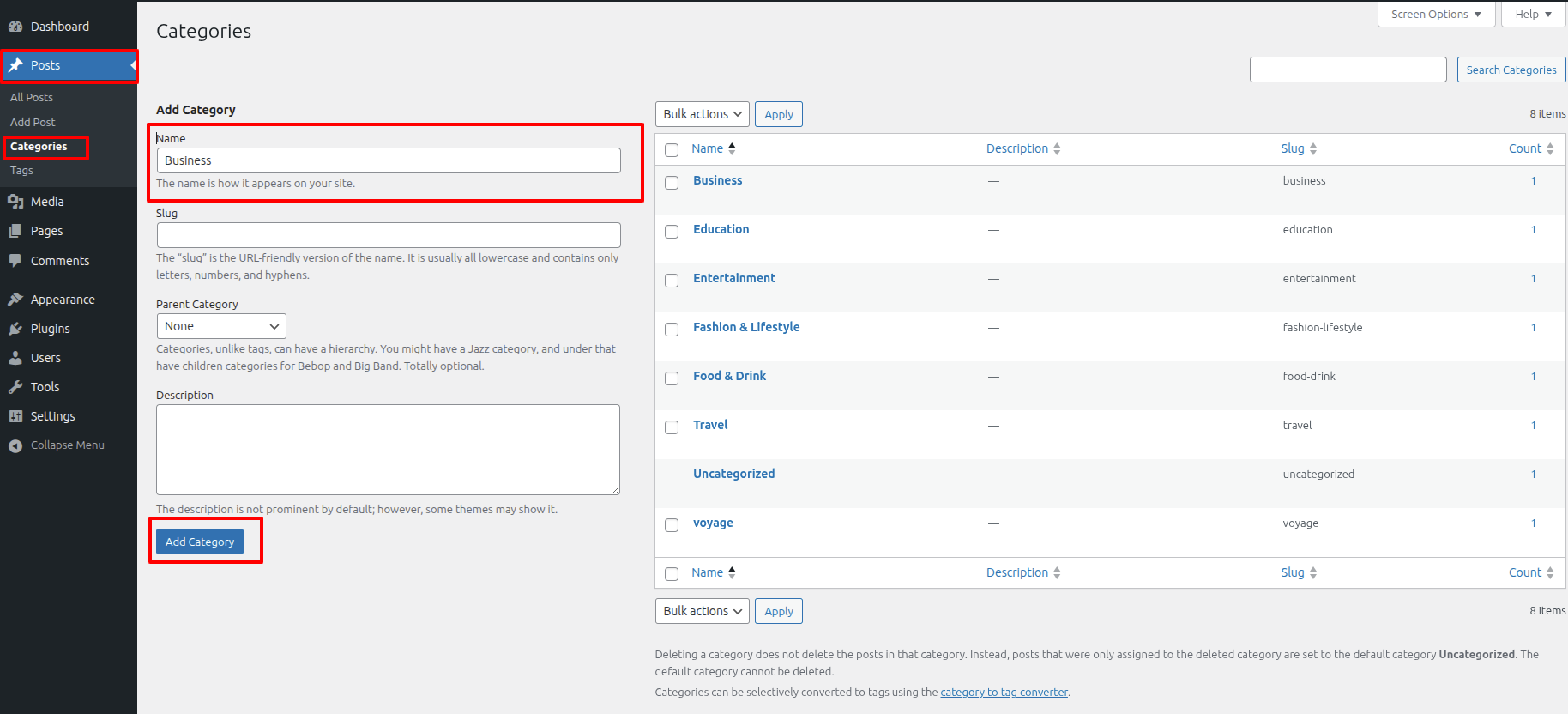
Task: Expand the Screen Options panel
Action: [x=1435, y=15]
